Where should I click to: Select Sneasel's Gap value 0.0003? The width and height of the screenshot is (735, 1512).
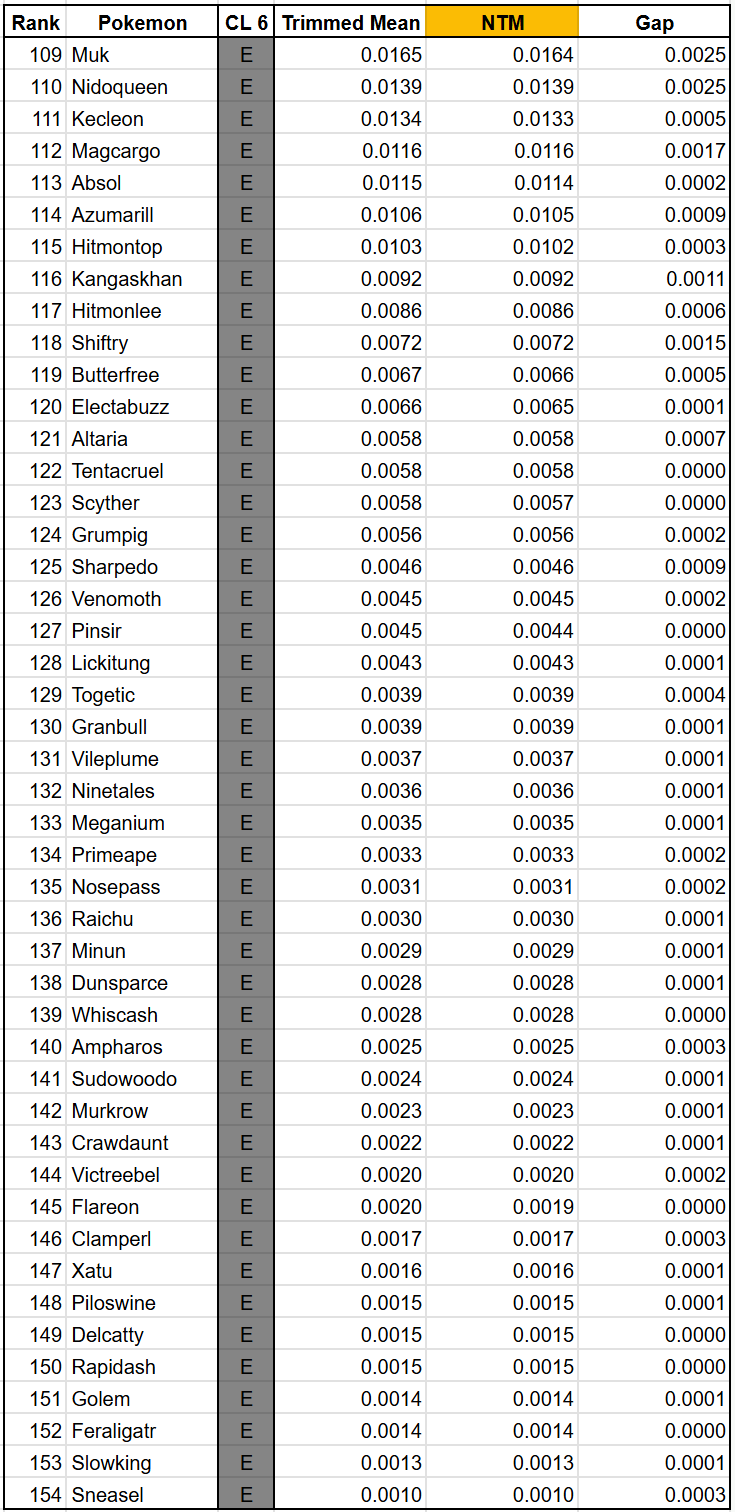point(655,1495)
